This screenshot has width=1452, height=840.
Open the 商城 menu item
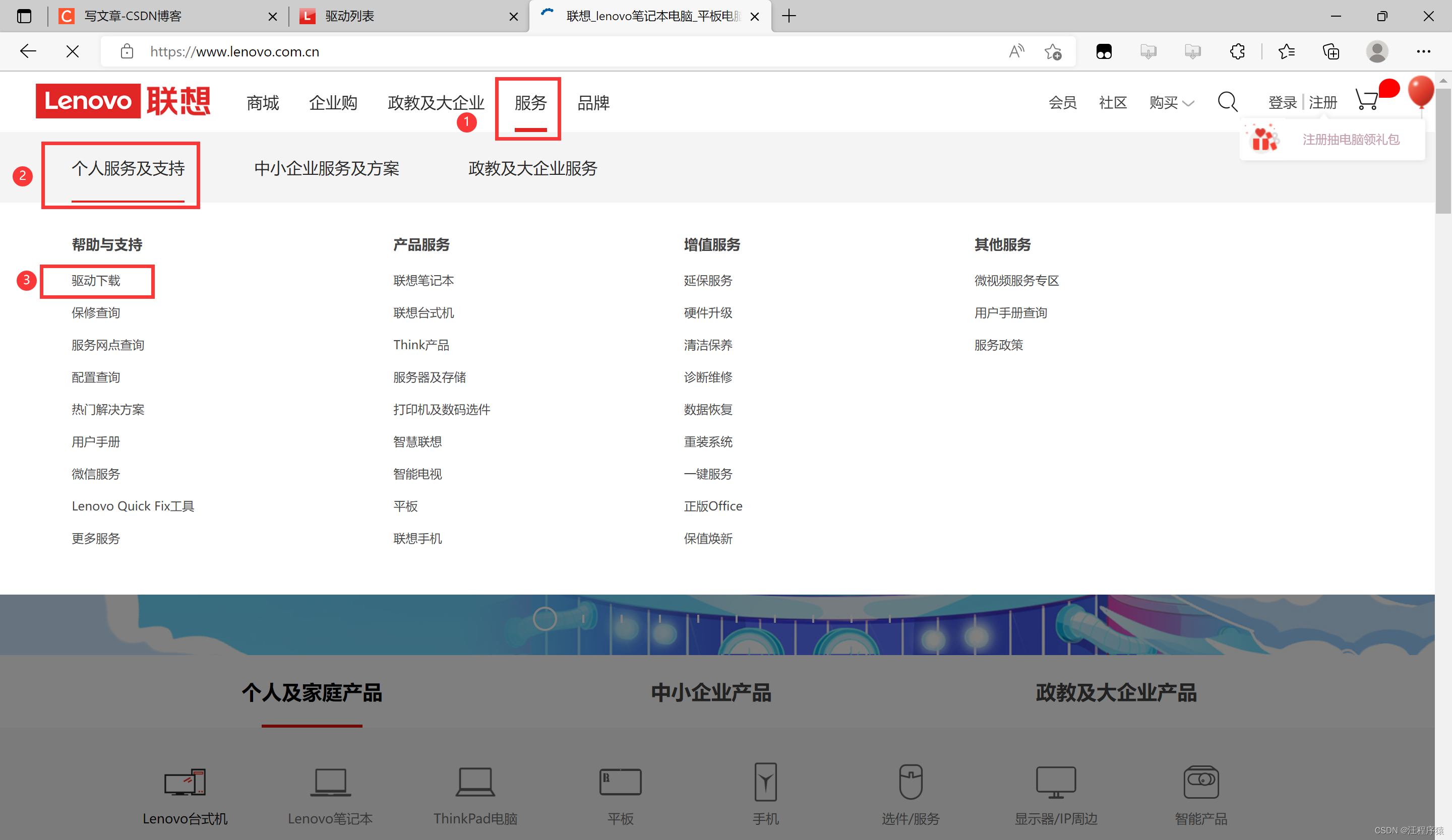[263, 103]
